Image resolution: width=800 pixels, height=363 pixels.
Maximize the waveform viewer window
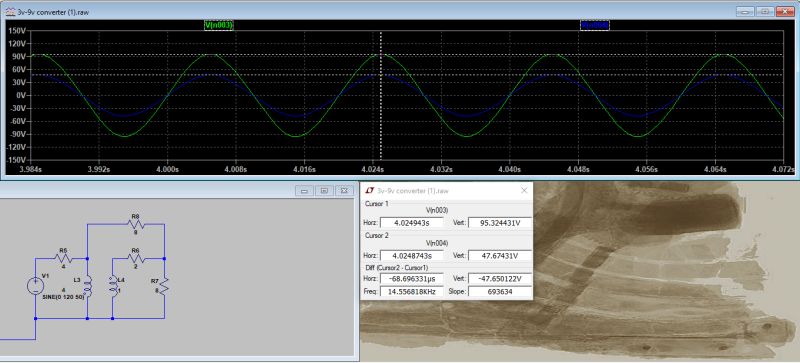765,11
